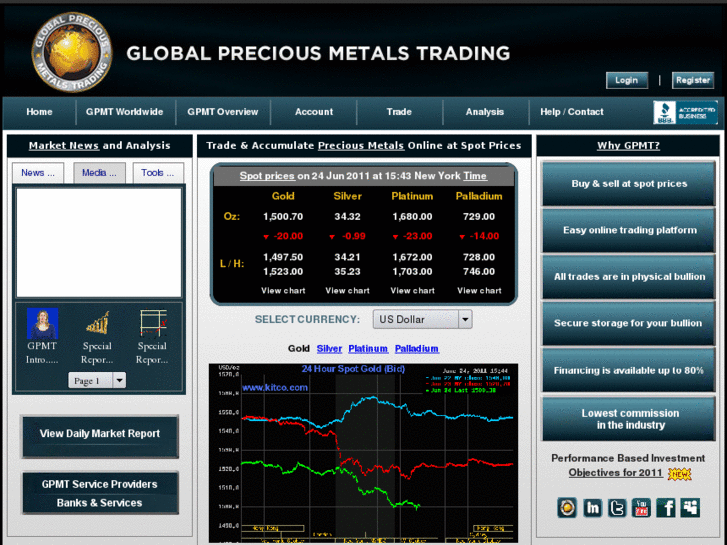This screenshot has height=545, width=727.
Task: Switch to the News tab
Action: point(38,173)
